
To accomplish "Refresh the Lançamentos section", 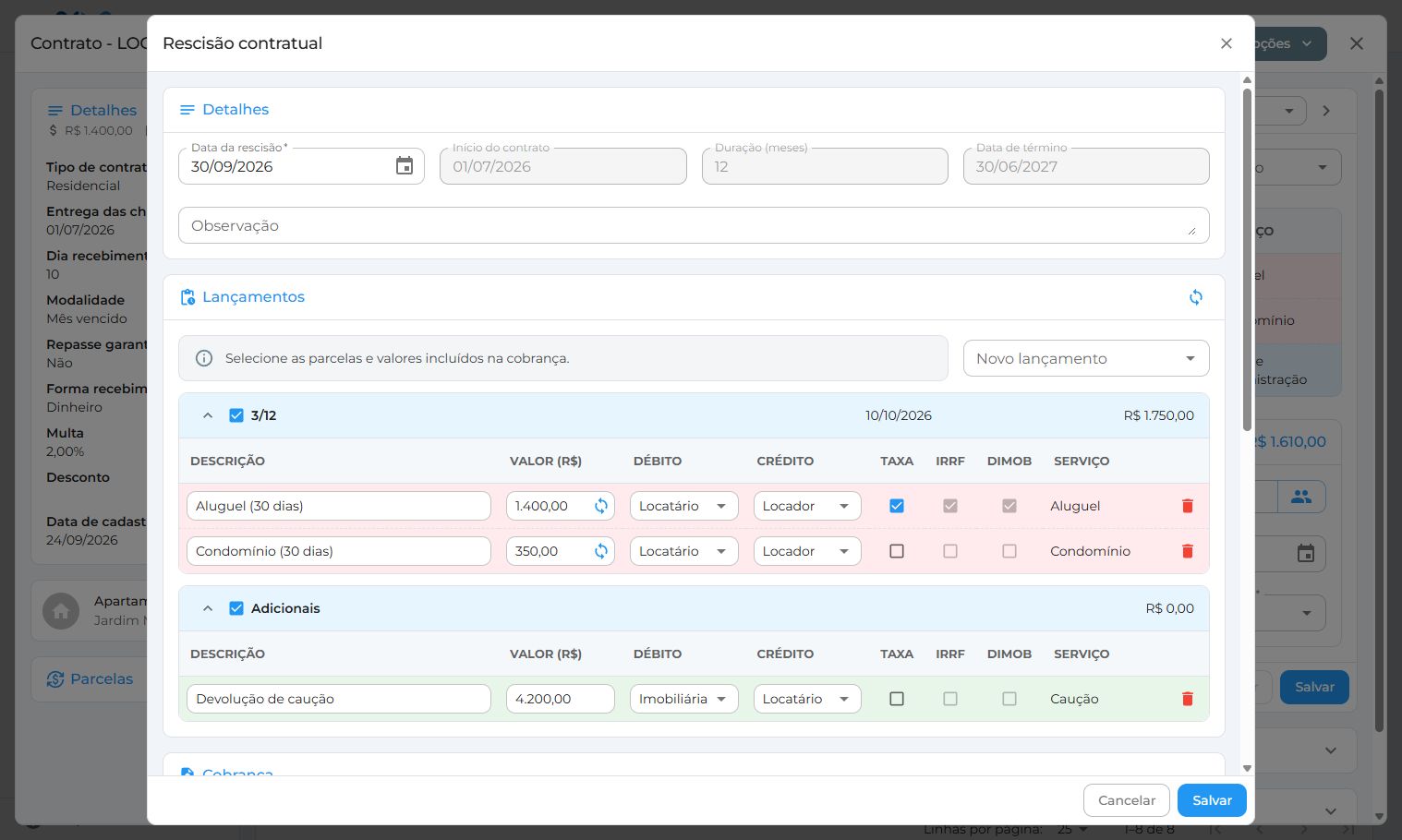I will tap(1196, 297).
